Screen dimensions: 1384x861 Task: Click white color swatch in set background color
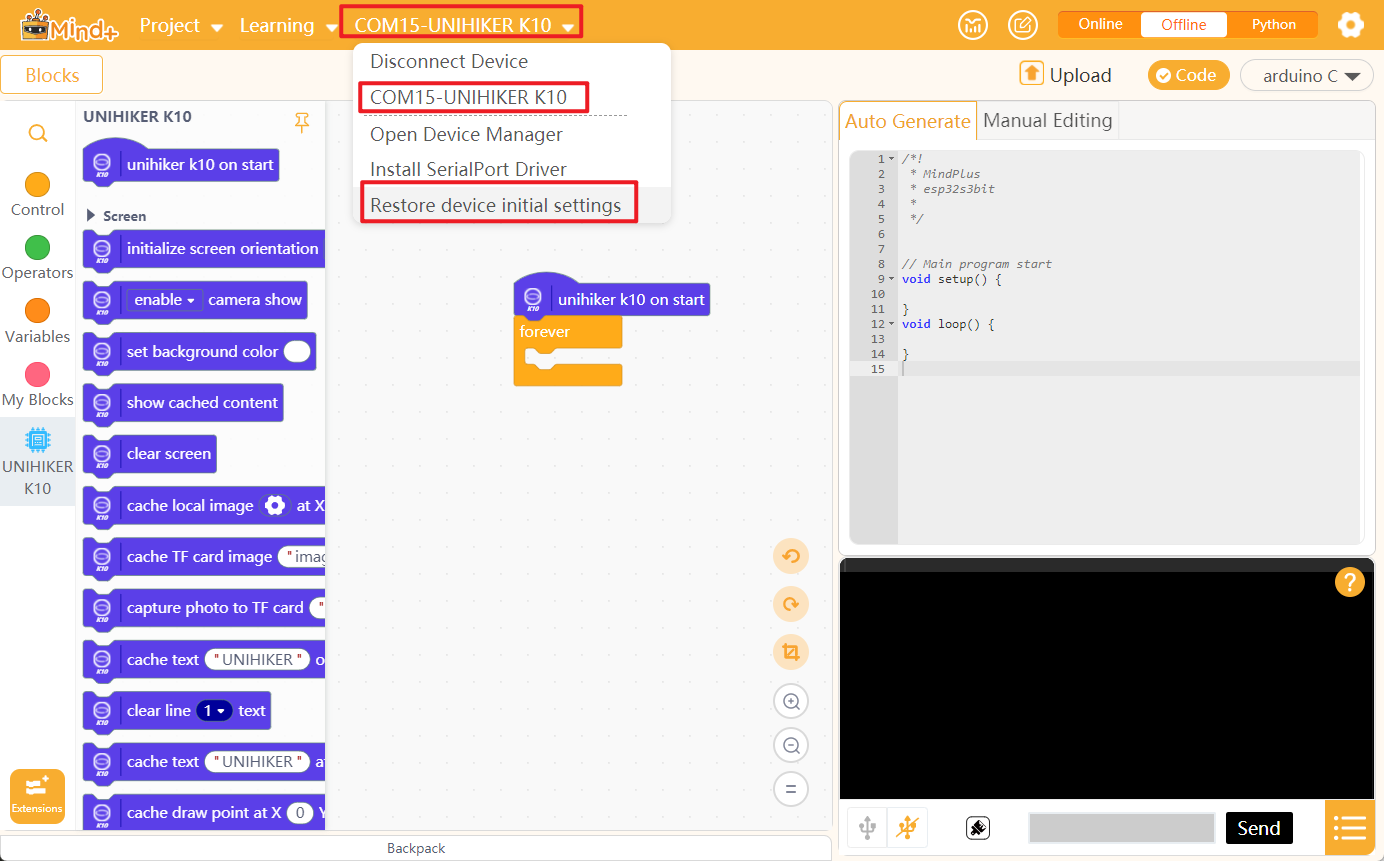297,352
